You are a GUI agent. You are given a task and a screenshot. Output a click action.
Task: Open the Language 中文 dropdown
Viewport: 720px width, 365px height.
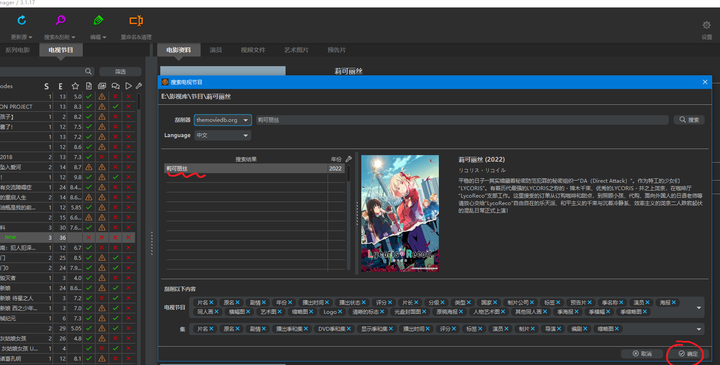(x=223, y=135)
